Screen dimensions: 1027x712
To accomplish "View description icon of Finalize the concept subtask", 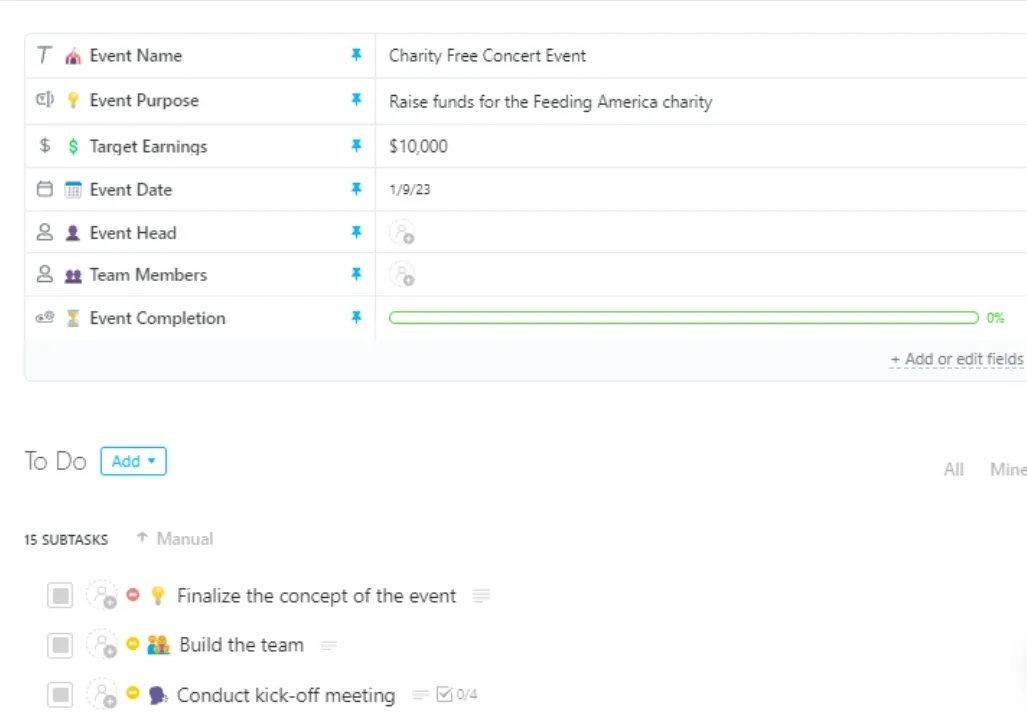I will (481, 595).
